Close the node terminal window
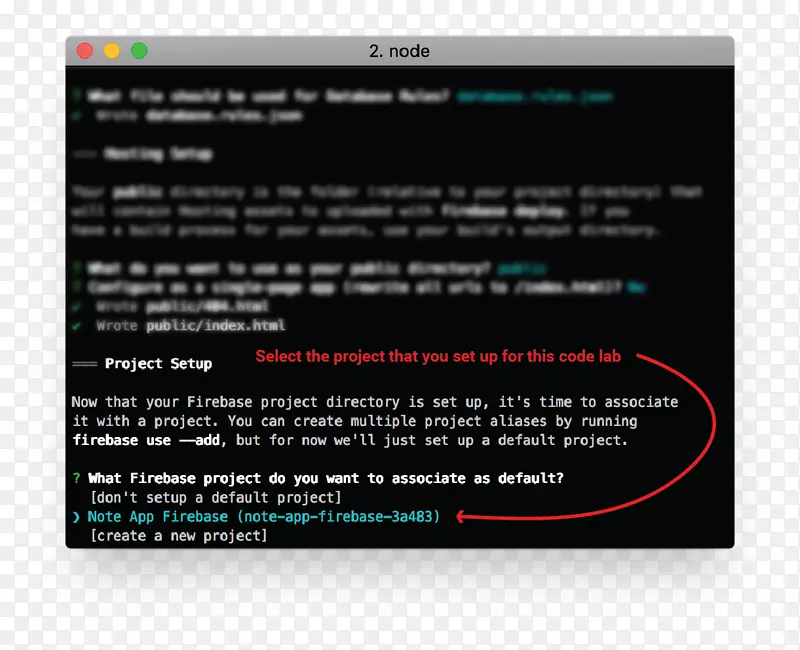The width and height of the screenshot is (800, 650). [85, 51]
